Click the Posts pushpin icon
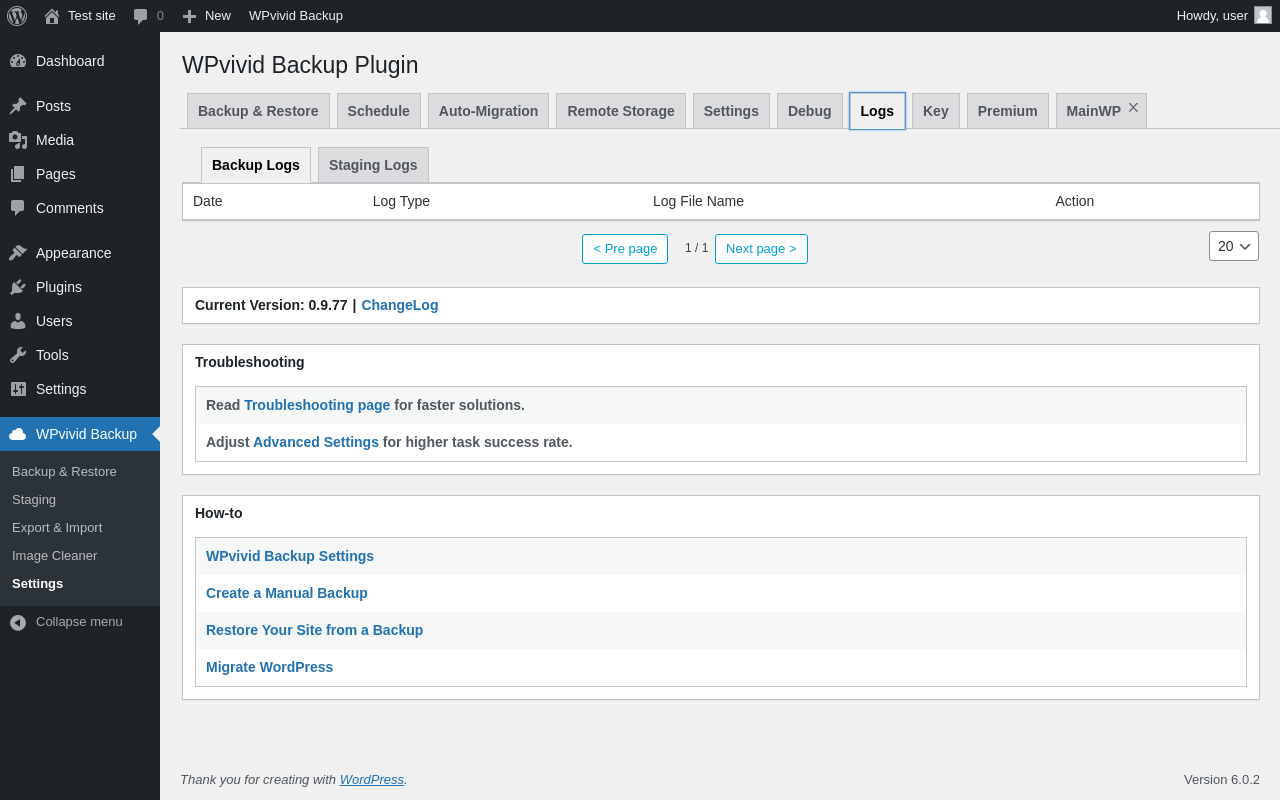The height and width of the screenshot is (800, 1280). coord(18,106)
